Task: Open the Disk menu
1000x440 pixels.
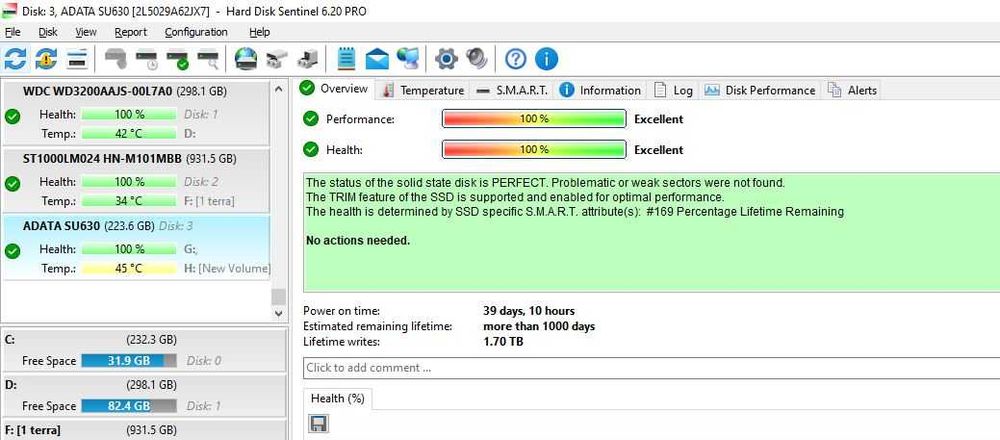Action: pyautogui.click(x=48, y=32)
